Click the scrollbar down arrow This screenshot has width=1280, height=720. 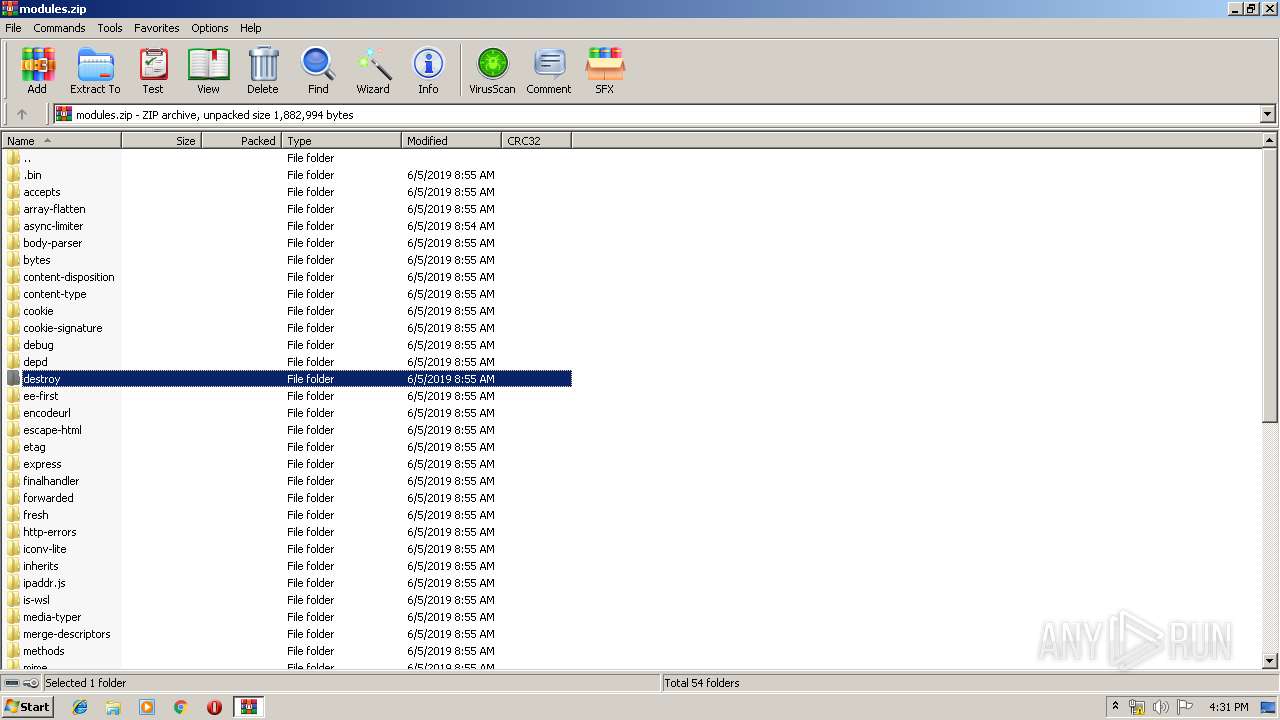[1270, 661]
